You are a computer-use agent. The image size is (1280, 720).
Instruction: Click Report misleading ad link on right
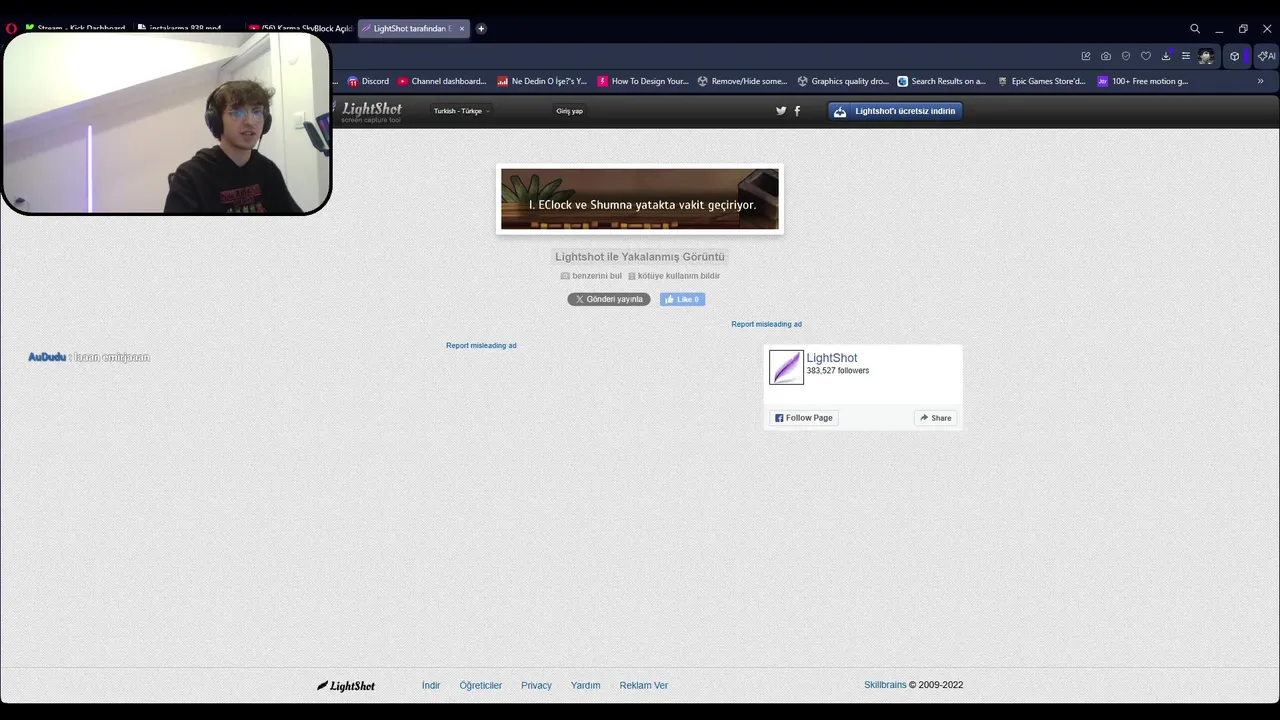(766, 324)
